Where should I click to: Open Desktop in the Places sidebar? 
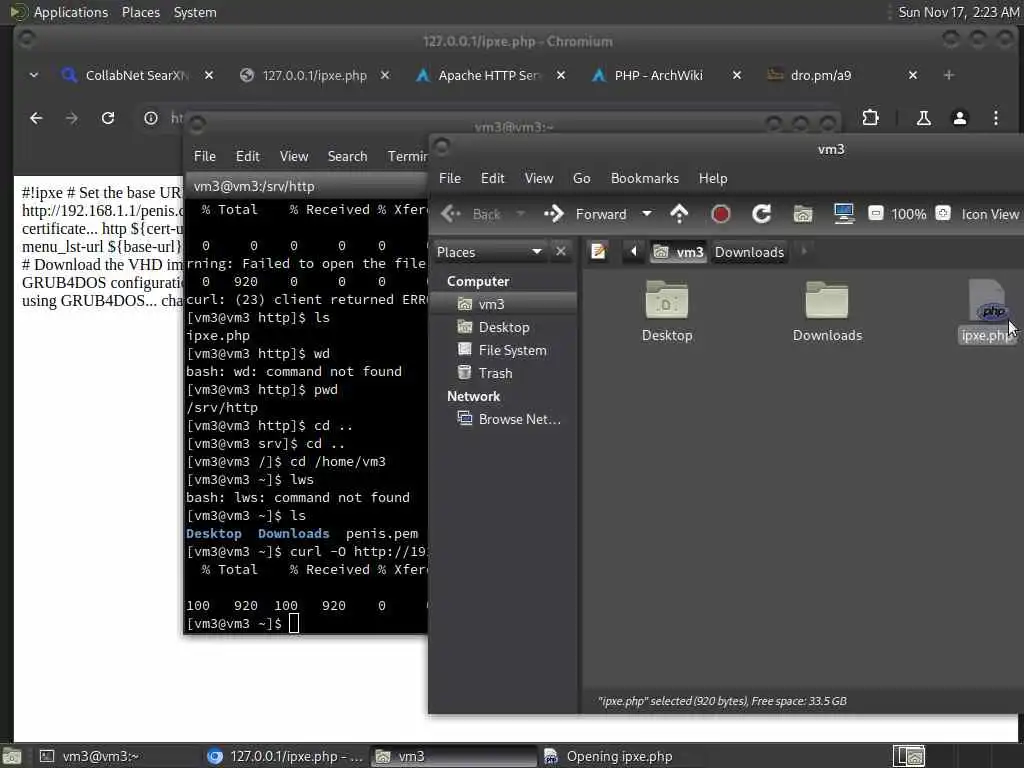[503, 327]
